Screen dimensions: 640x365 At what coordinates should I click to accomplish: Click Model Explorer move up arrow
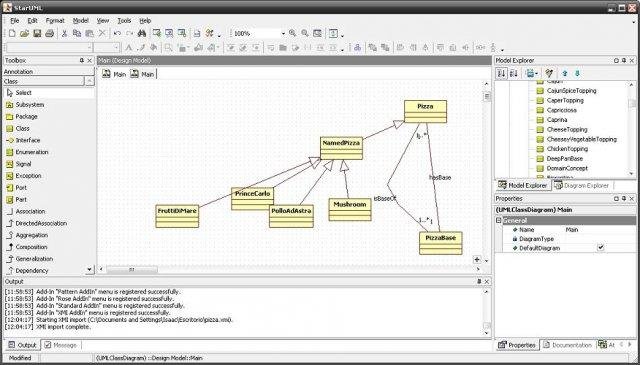(565, 73)
